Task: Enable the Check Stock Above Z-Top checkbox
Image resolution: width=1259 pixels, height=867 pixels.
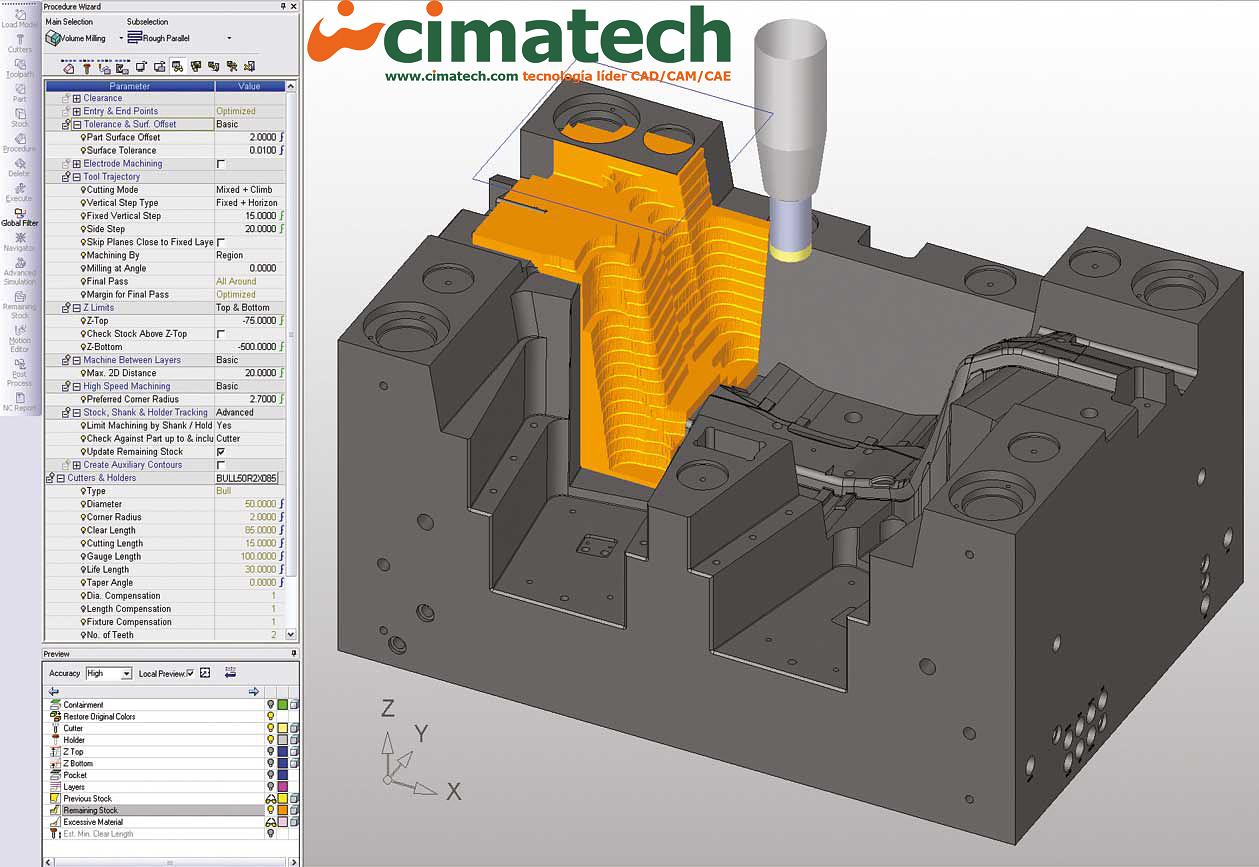Action: pos(221,334)
